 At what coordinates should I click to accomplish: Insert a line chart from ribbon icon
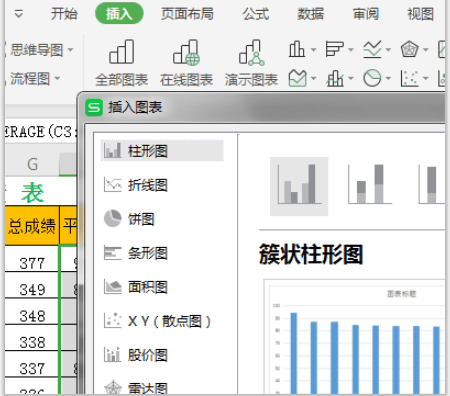(x=372, y=49)
